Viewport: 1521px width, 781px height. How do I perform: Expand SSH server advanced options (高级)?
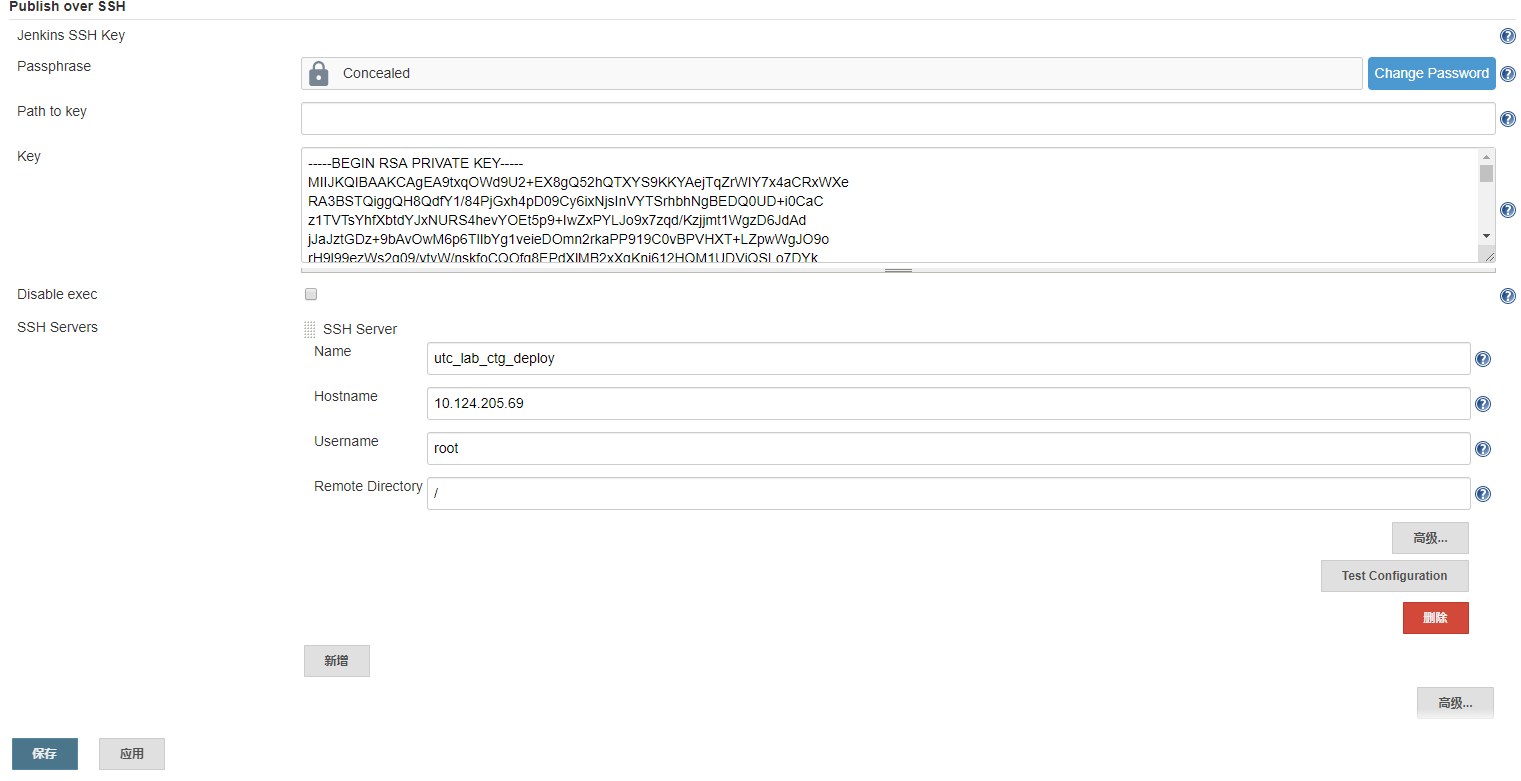click(x=1430, y=538)
